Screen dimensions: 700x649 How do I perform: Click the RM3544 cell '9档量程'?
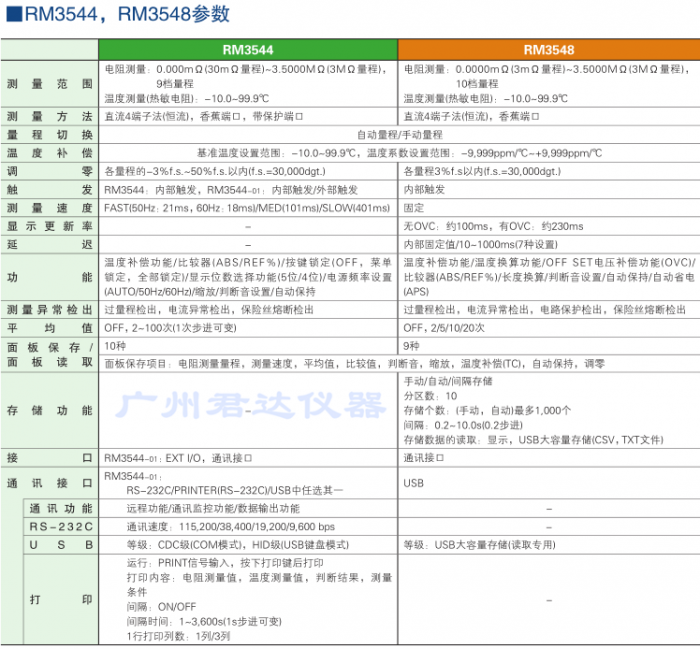[x=175, y=84]
